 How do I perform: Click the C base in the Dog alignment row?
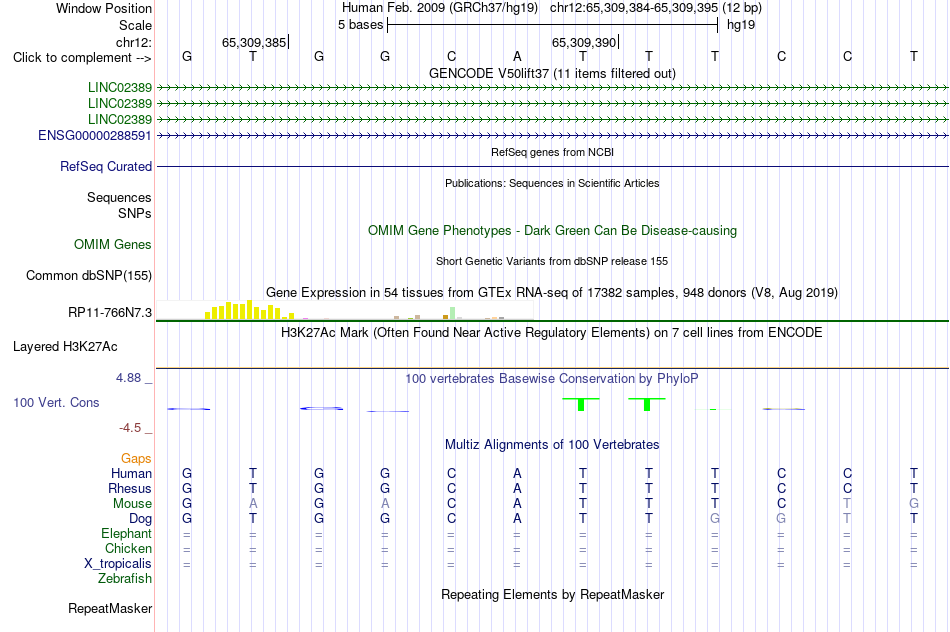[451, 518]
